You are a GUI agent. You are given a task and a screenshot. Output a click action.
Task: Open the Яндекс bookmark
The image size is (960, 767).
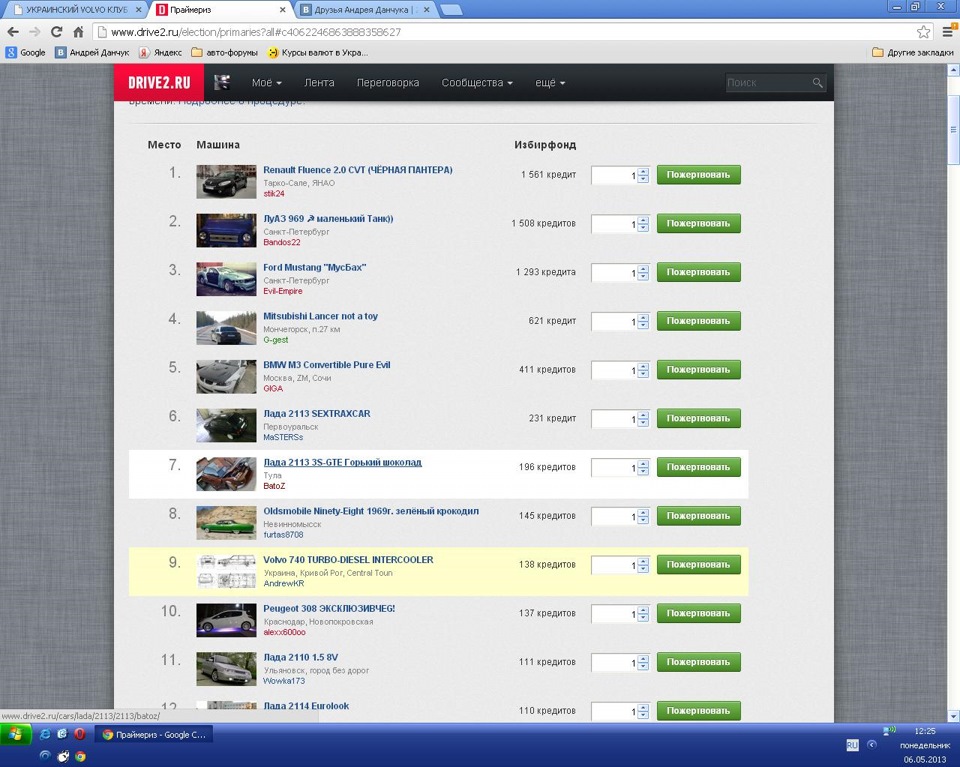[160, 53]
